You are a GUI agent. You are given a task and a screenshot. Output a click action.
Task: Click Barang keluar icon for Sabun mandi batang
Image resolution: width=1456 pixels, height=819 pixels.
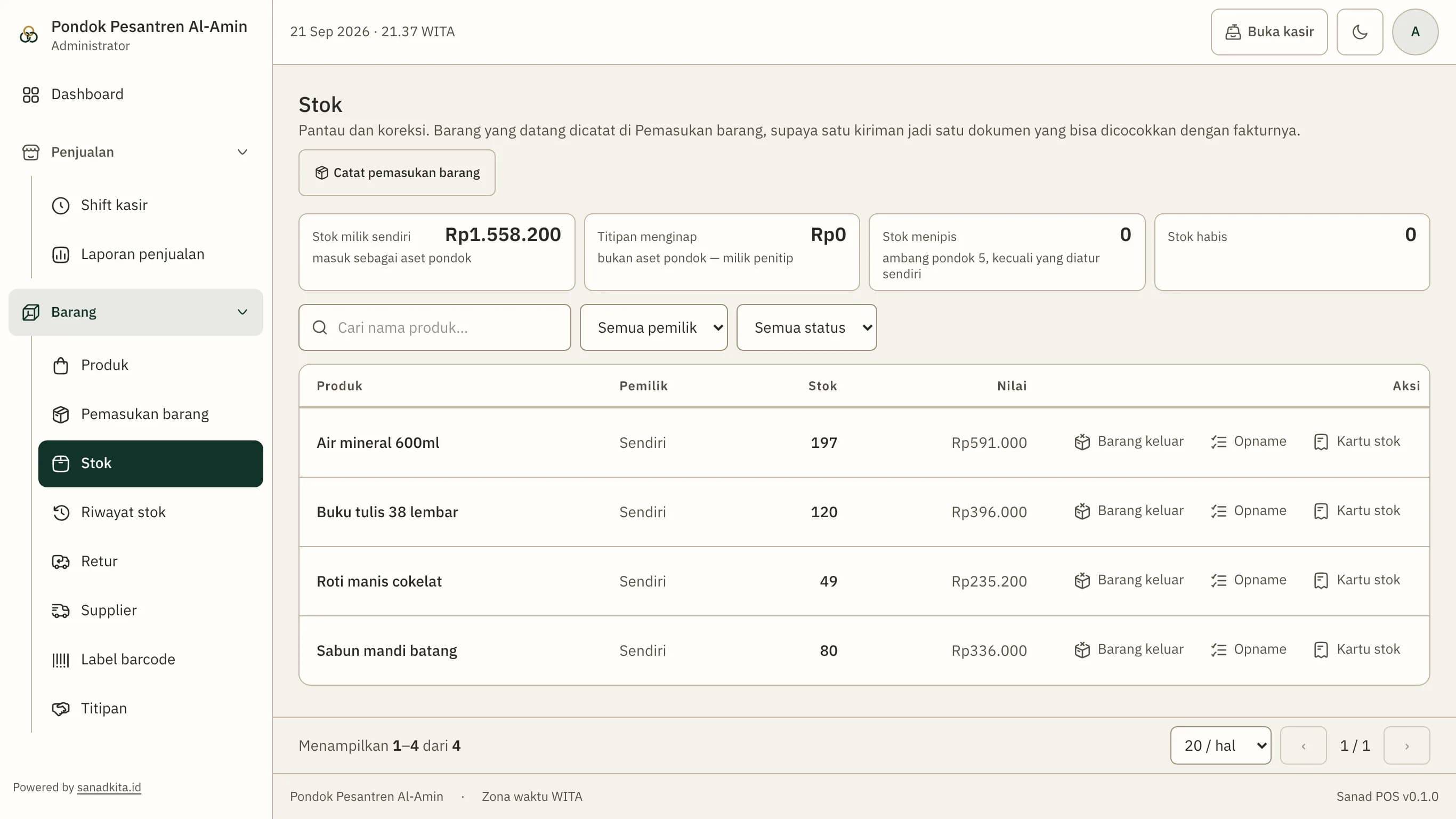pos(1082,650)
